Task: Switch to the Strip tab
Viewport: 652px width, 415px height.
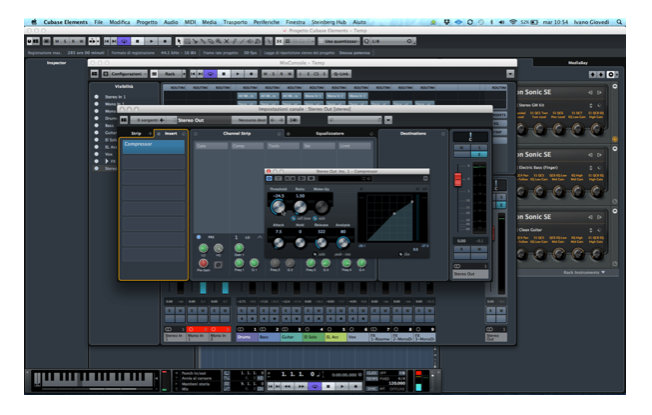Action: tap(136, 133)
